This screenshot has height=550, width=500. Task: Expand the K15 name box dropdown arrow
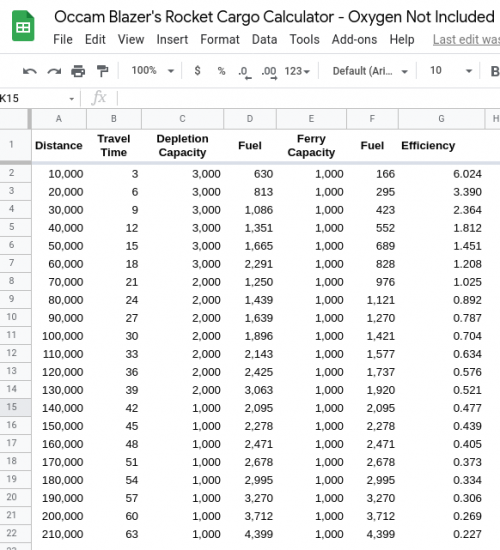click(72, 99)
